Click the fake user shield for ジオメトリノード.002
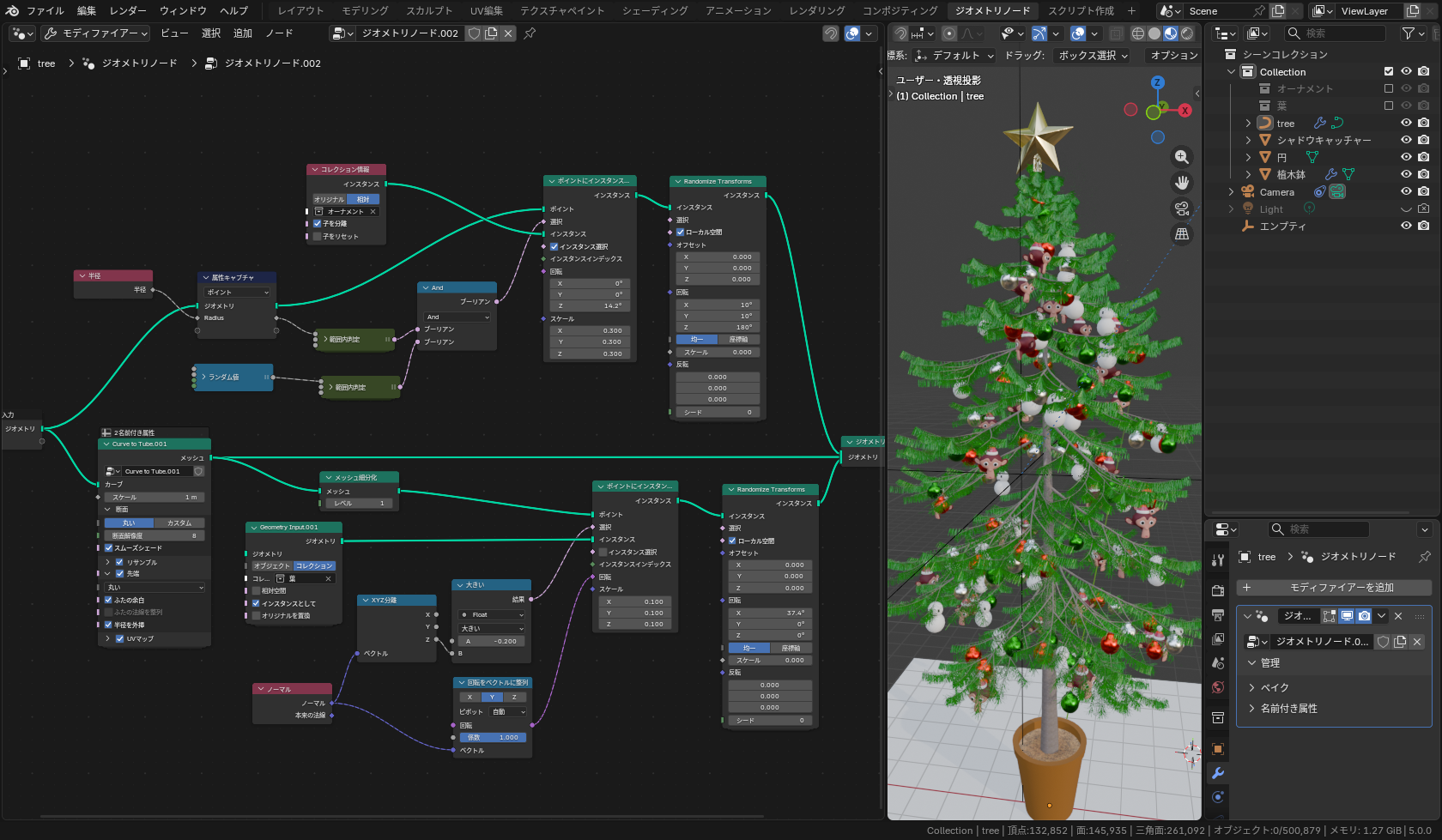 click(474, 33)
